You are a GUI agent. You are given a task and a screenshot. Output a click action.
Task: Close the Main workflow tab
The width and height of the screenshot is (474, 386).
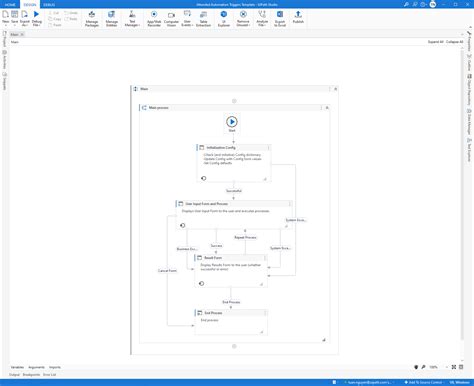click(22, 34)
